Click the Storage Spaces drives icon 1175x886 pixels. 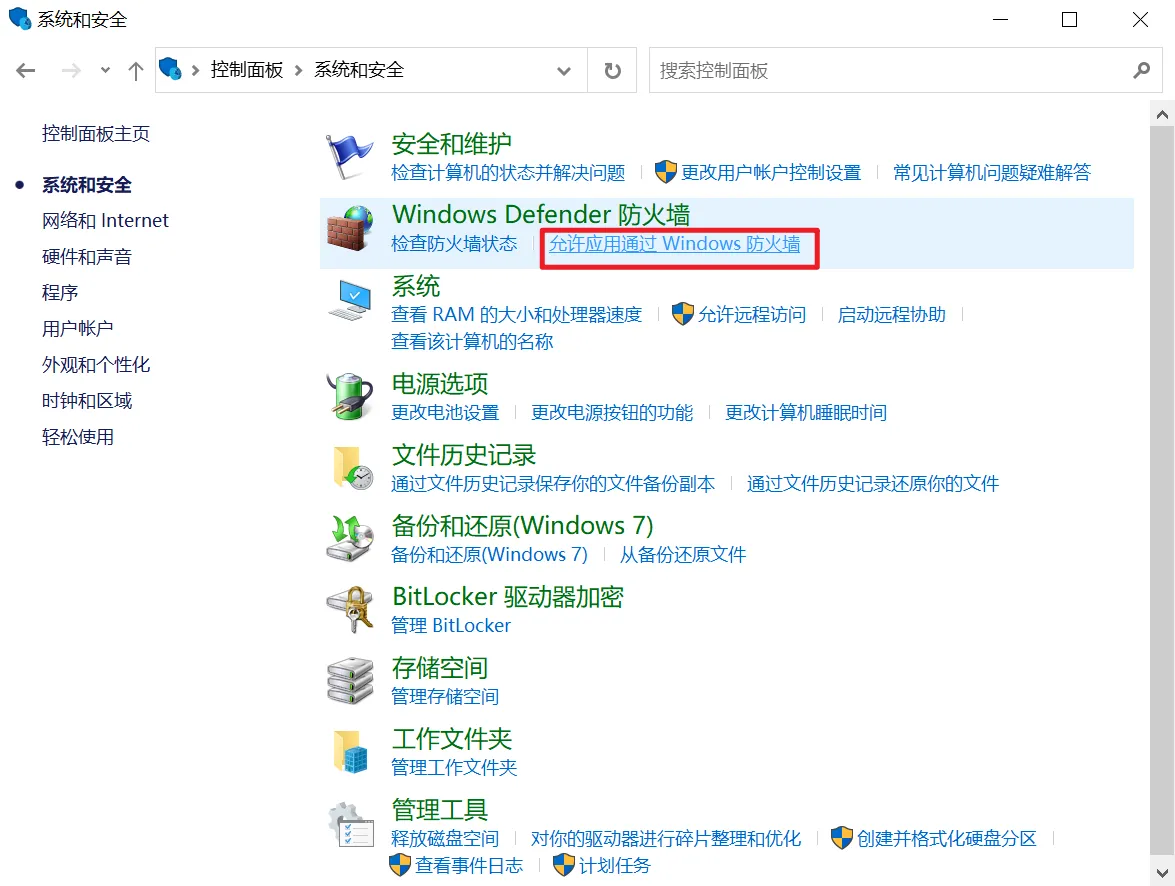click(349, 681)
